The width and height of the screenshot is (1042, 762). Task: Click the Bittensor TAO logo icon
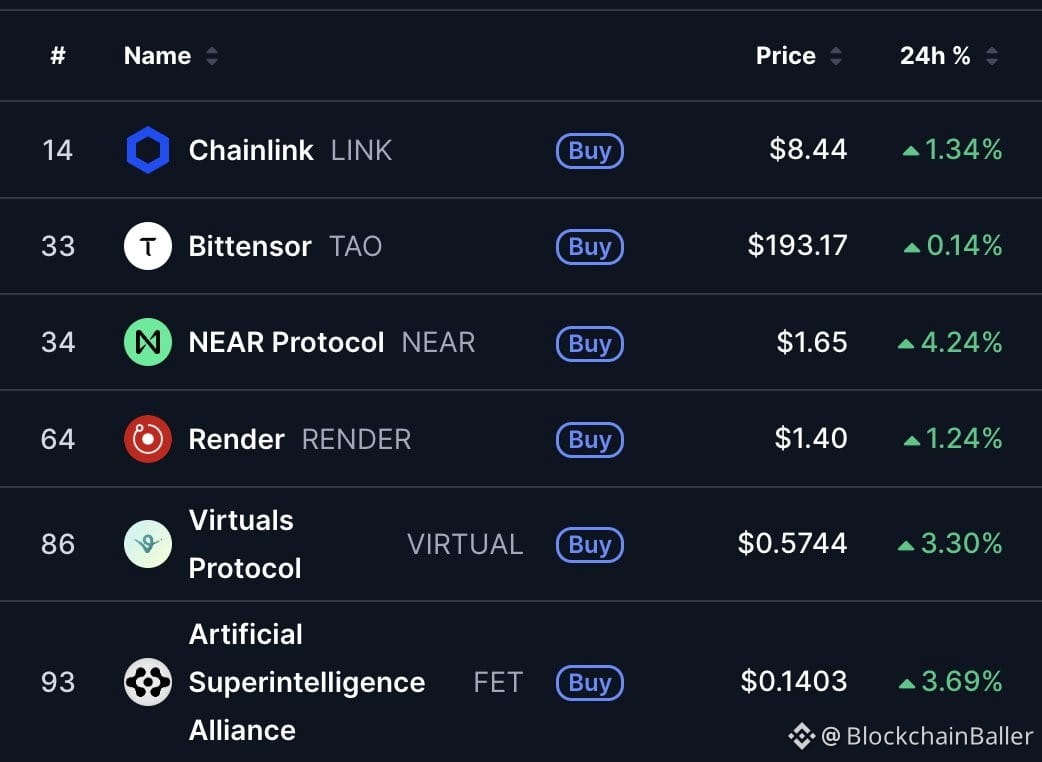click(x=148, y=246)
